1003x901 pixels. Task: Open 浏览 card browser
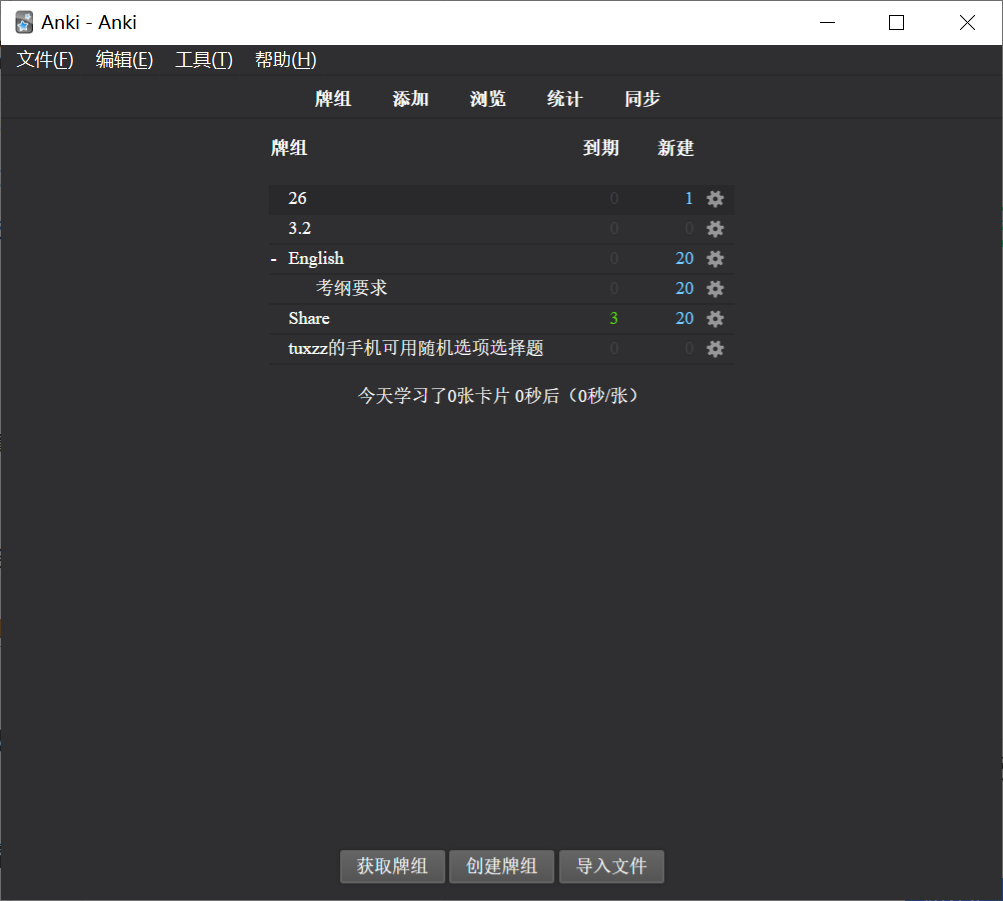(x=487, y=98)
